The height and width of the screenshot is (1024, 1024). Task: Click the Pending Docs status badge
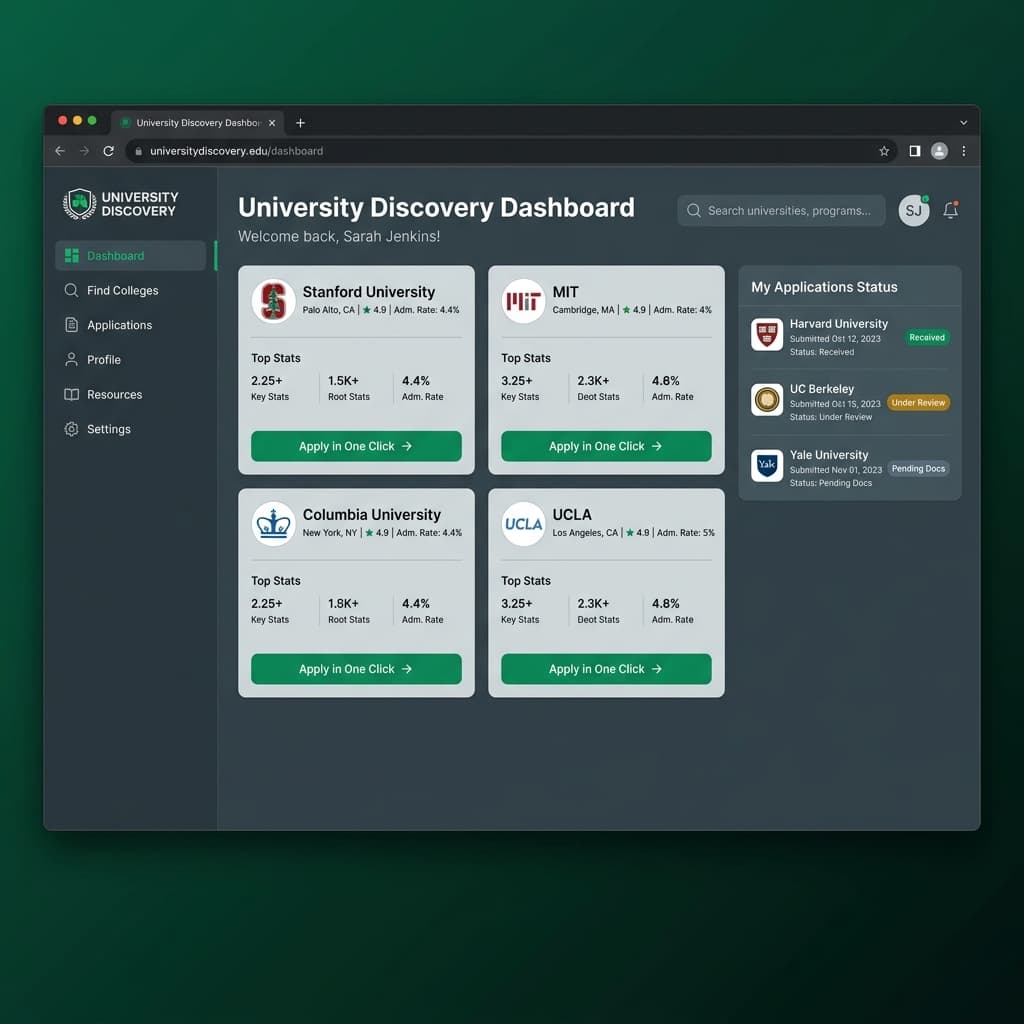[918, 468]
